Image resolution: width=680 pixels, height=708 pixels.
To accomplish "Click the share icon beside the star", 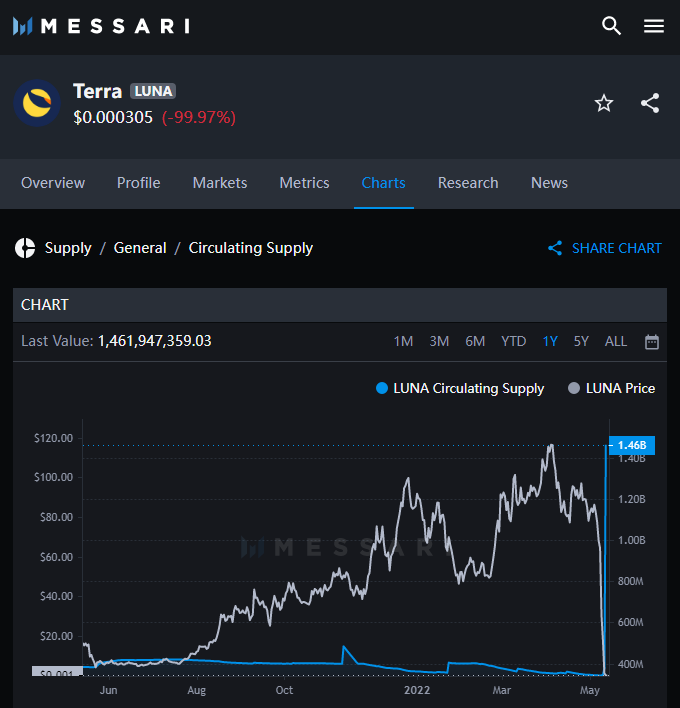I will pyautogui.click(x=650, y=103).
